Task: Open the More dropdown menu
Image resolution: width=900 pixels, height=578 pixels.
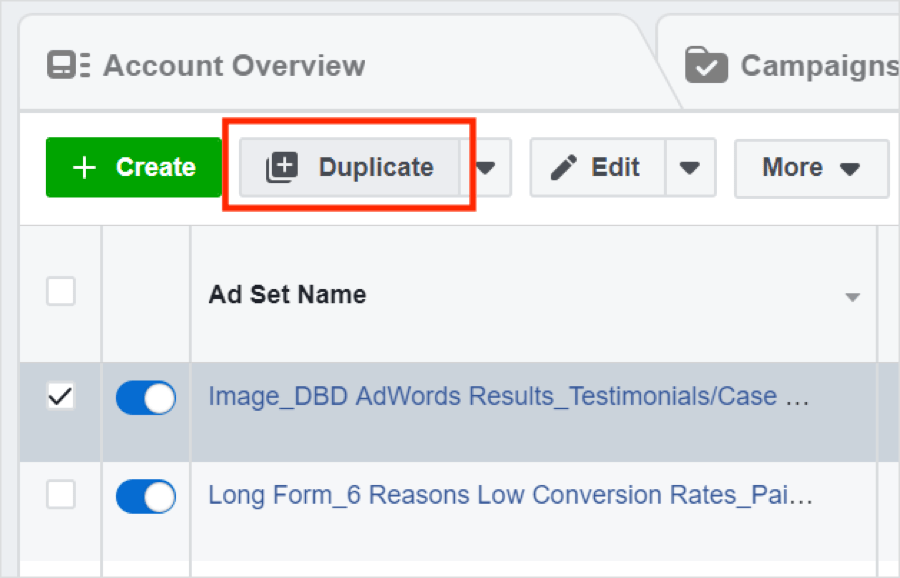Action: click(811, 167)
